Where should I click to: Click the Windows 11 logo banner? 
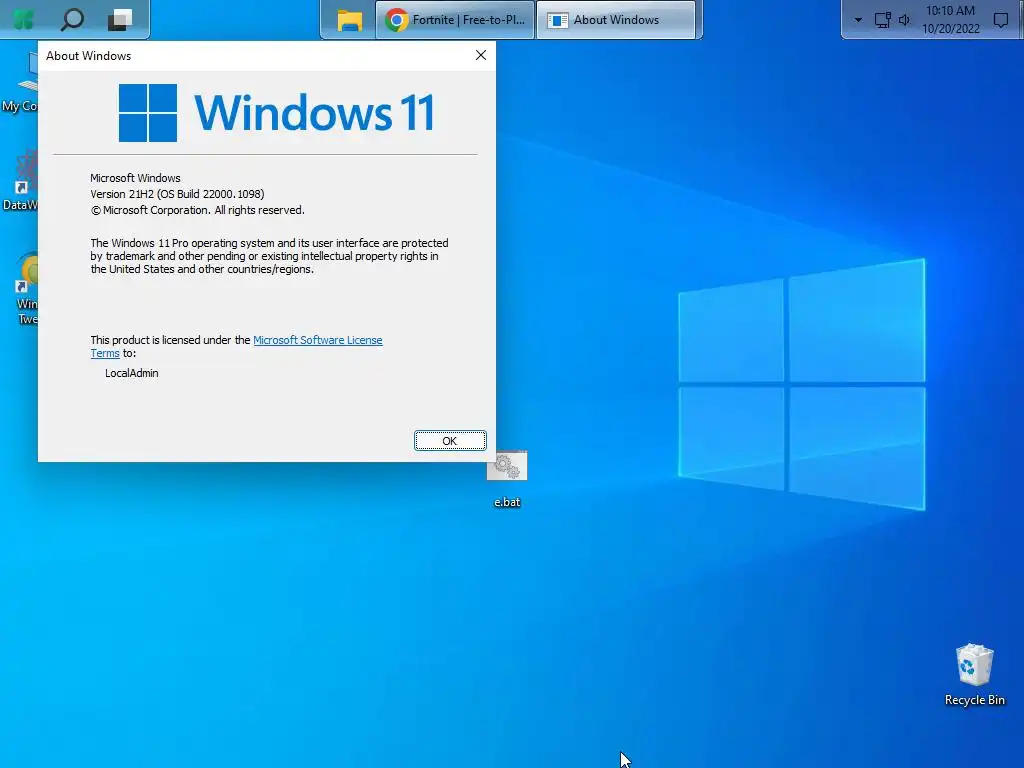(x=276, y=112)
